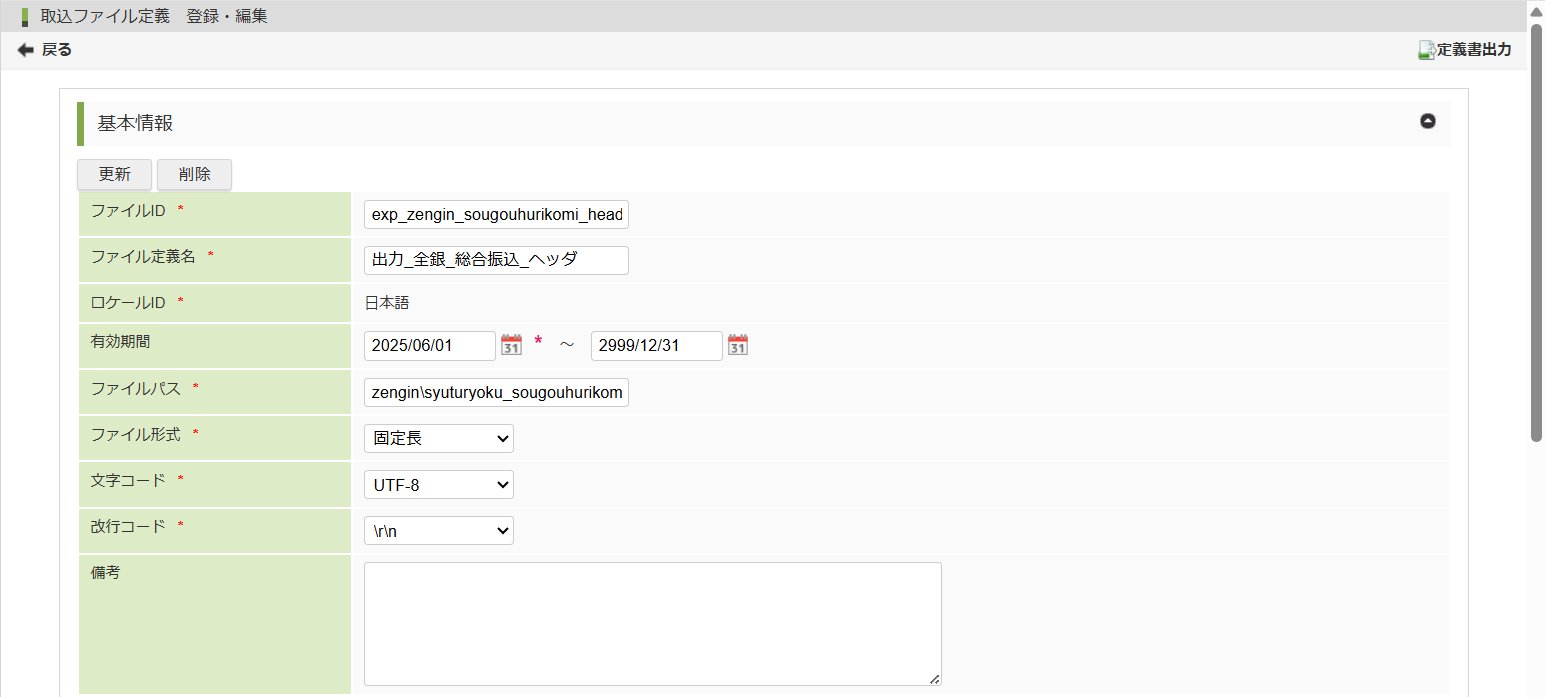Screen dimensions: 1545x697
Task: Select the end date field 2999/12/31
Action: (x=656, y=346)
